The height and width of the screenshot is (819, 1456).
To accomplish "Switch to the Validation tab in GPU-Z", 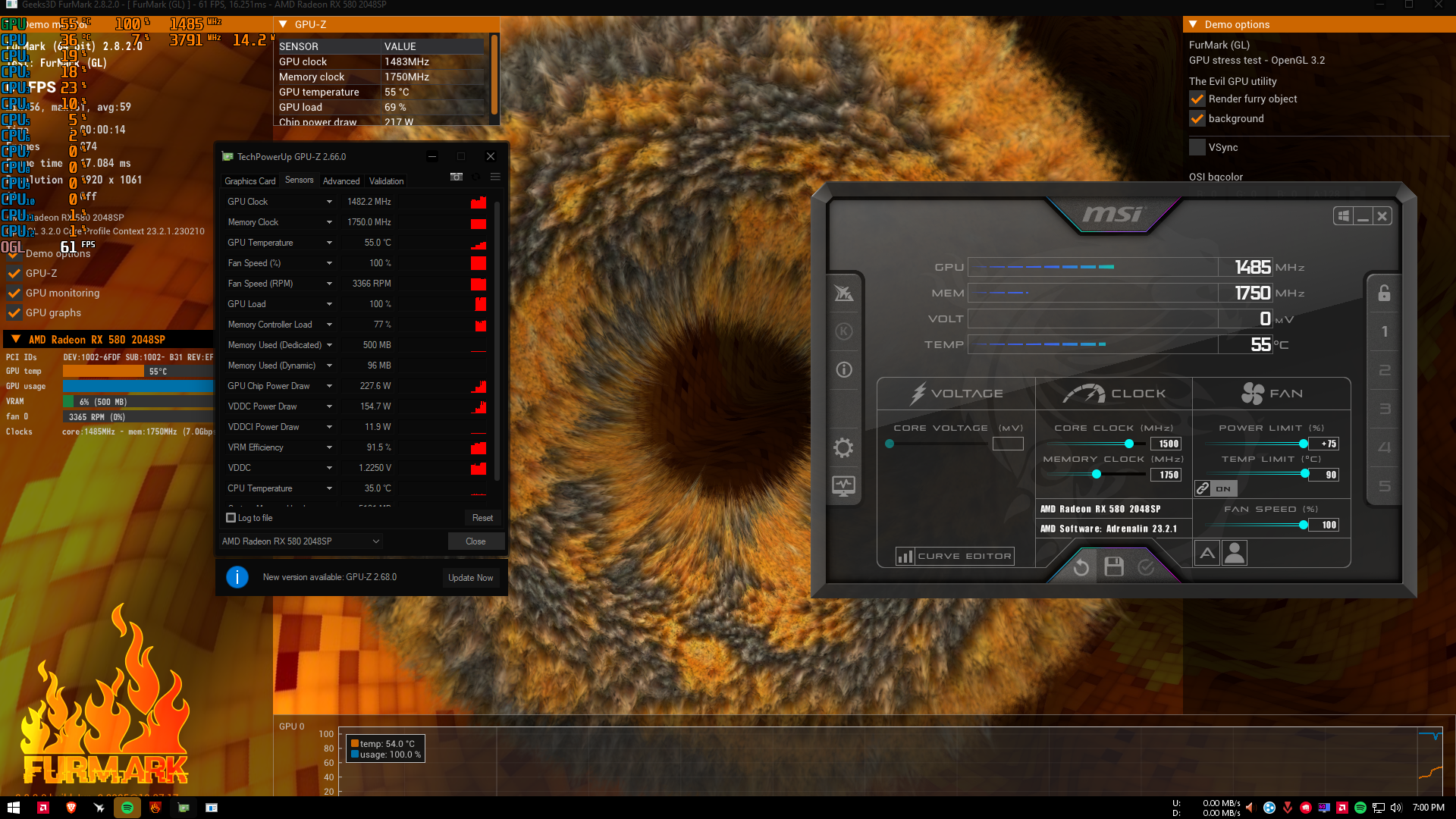I will click(386, 181).
